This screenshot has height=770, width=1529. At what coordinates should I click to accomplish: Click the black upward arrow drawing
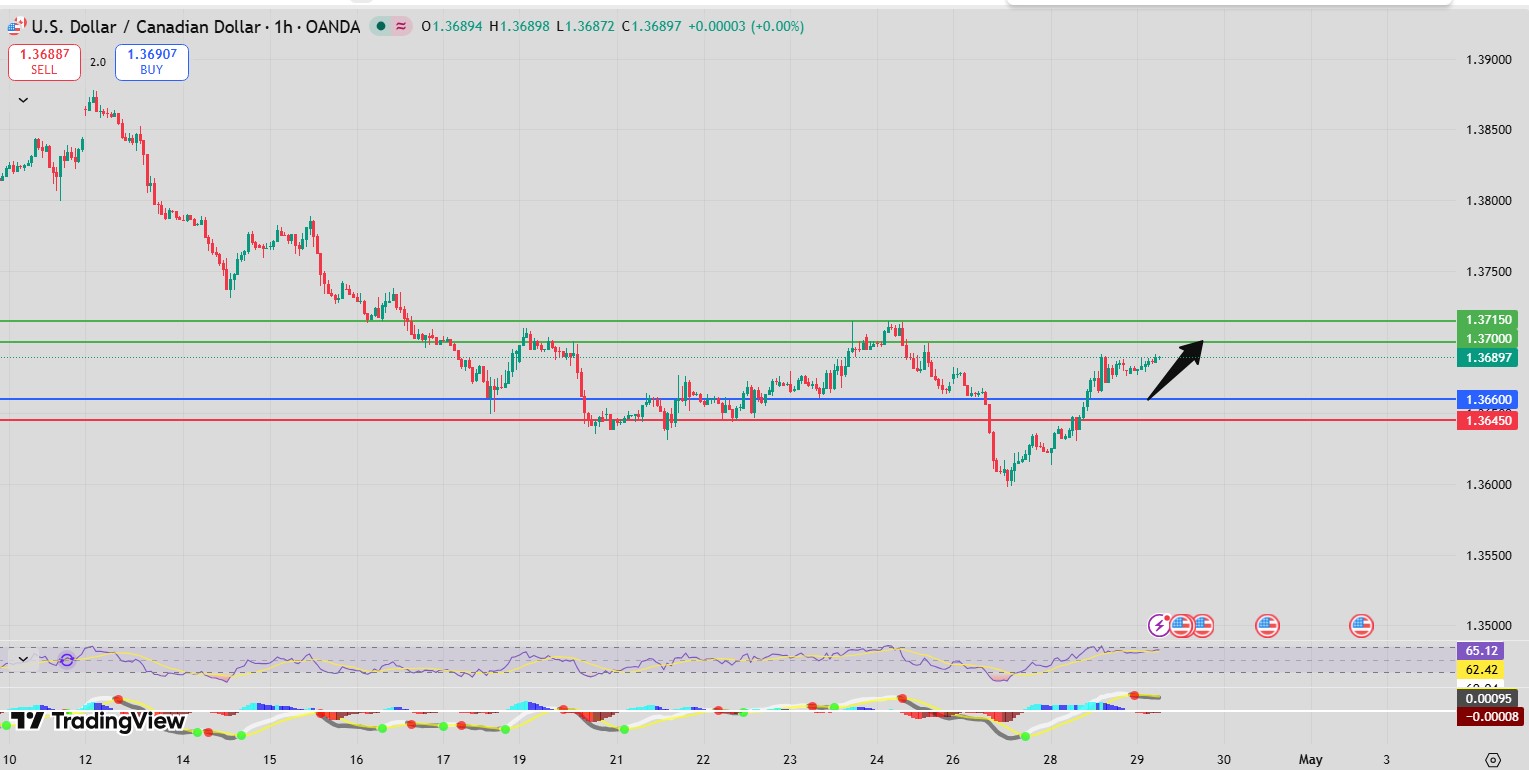[x=1176, y=370]
